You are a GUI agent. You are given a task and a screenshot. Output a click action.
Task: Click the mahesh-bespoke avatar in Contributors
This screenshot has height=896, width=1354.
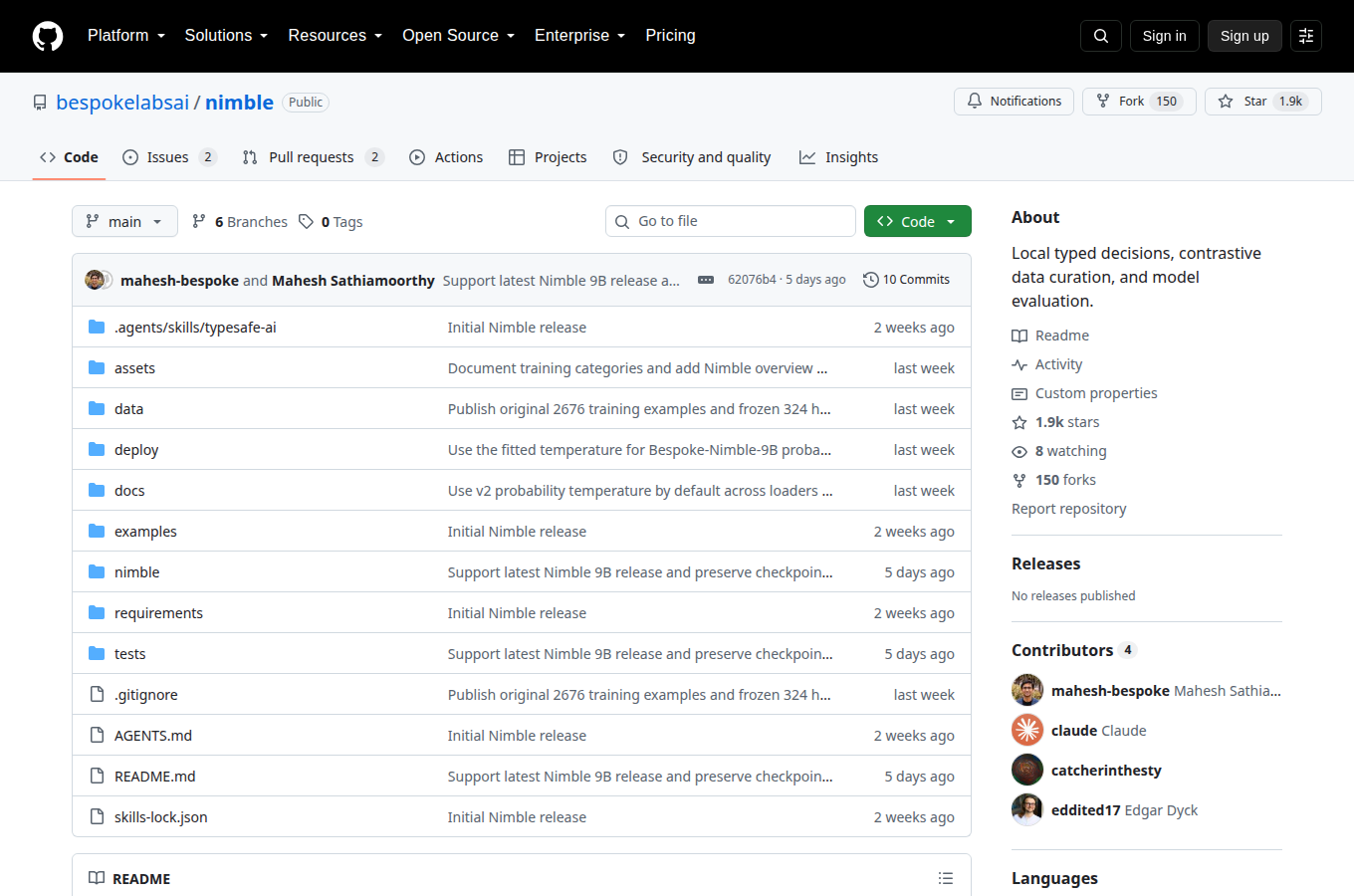point(1027,690)
